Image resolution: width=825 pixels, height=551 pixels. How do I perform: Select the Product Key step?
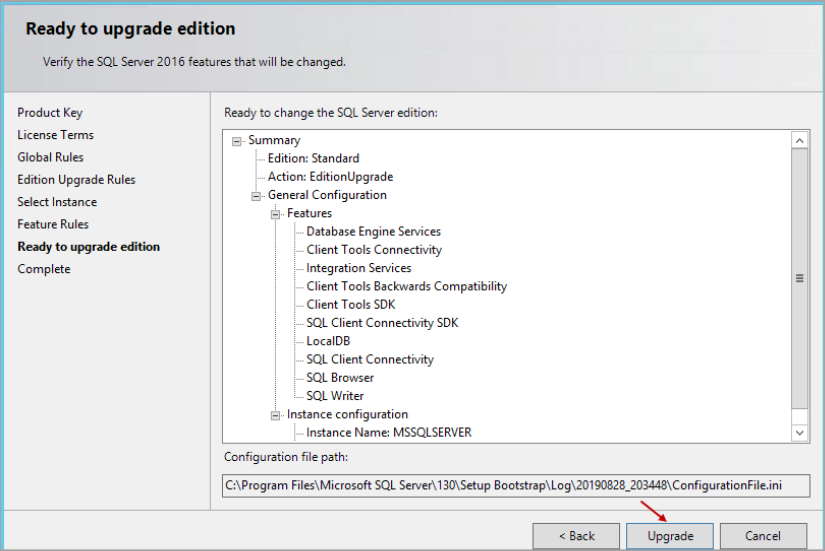[50, 113]
